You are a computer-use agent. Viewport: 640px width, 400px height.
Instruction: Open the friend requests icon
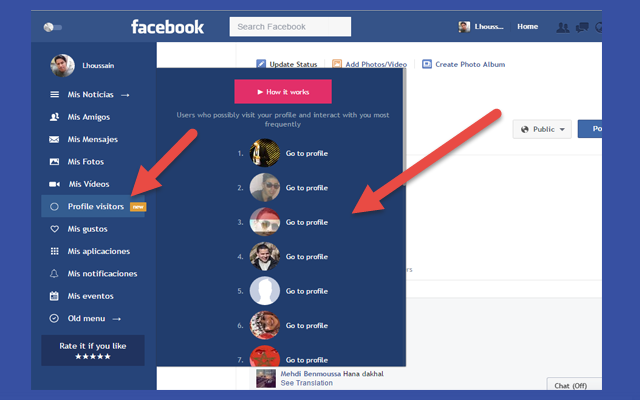(x=563, y=27)
